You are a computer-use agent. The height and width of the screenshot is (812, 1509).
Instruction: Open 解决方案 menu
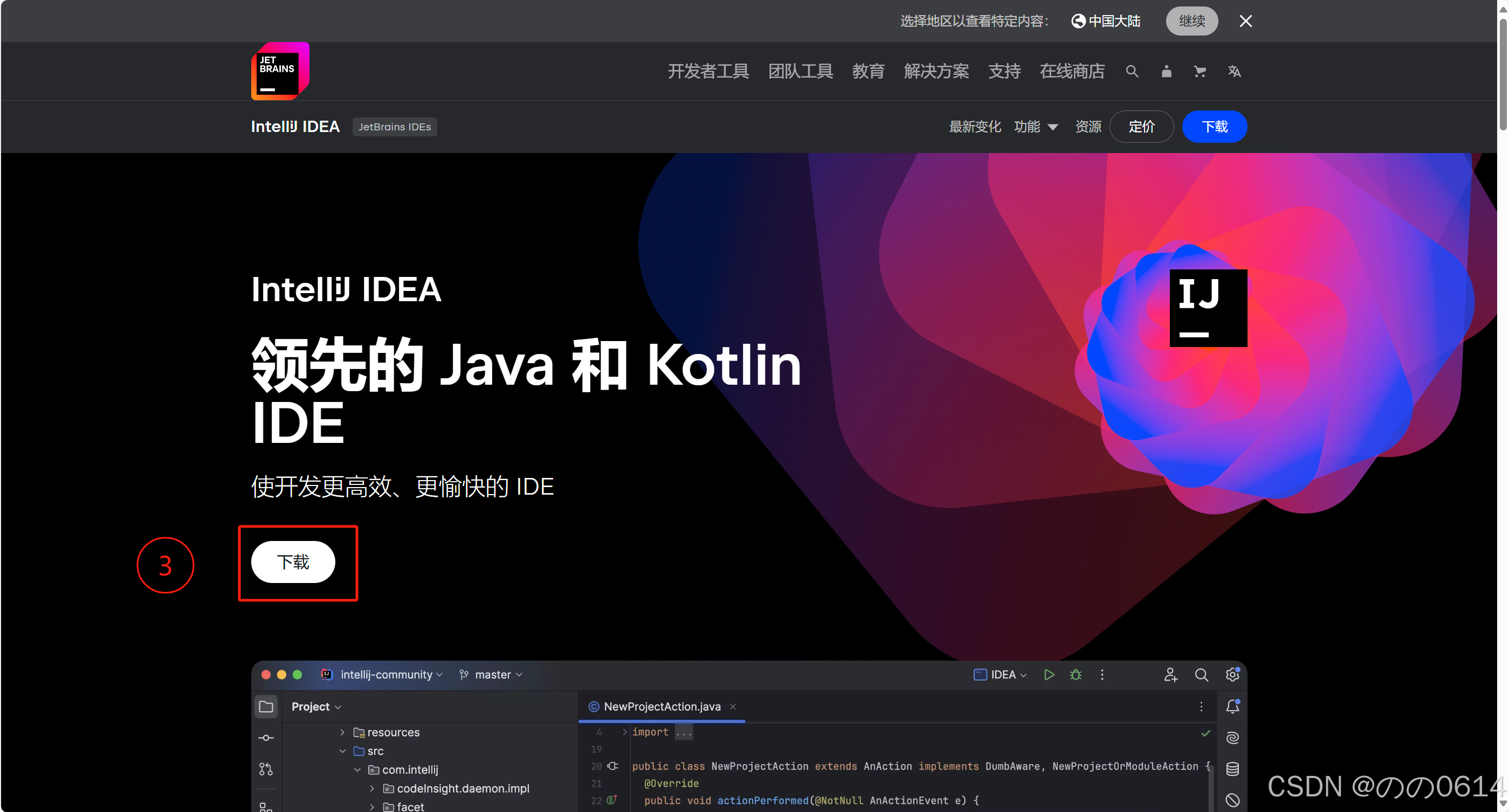tap(936, 72)
